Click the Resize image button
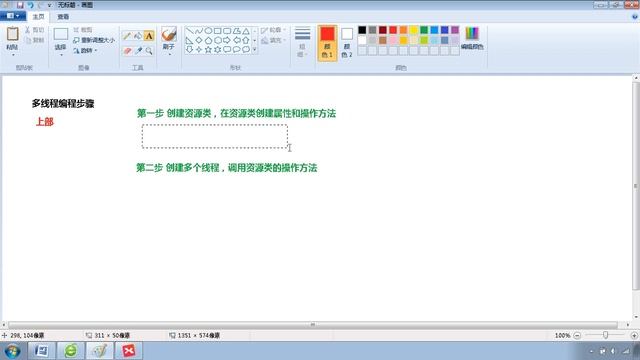 pos(94,40)
